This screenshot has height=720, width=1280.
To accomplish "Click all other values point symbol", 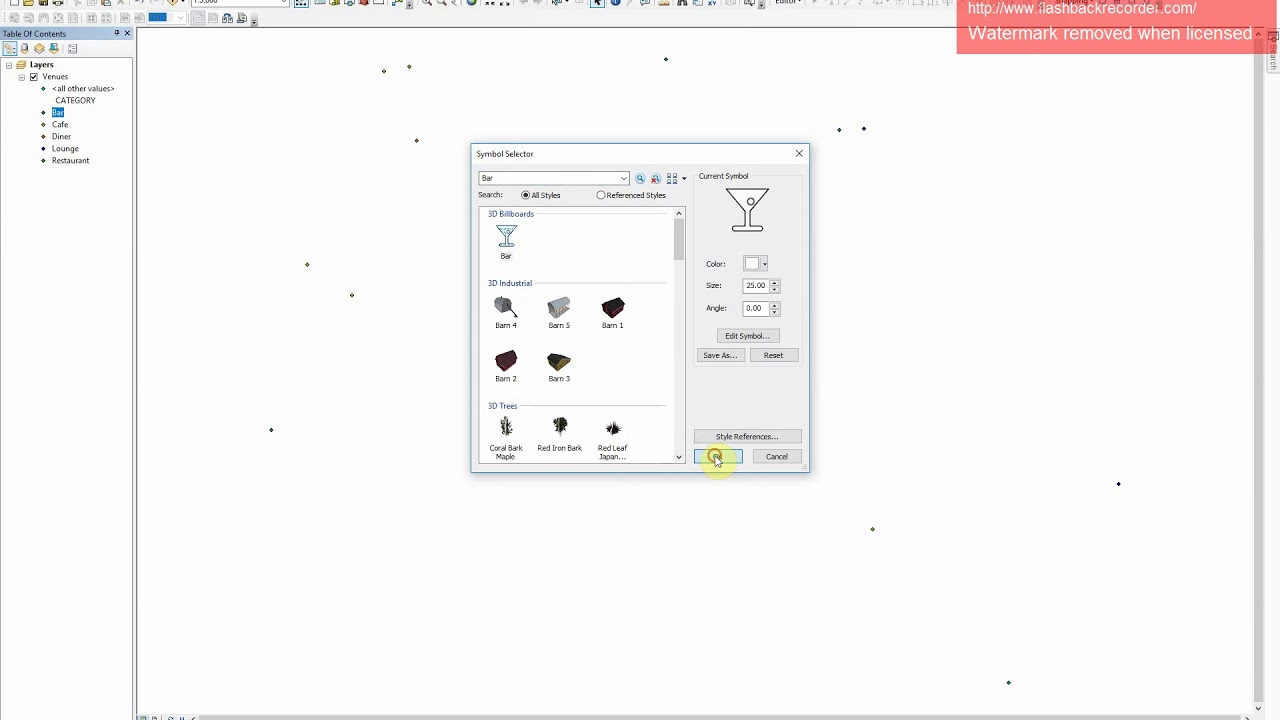I will coord(43,89).
